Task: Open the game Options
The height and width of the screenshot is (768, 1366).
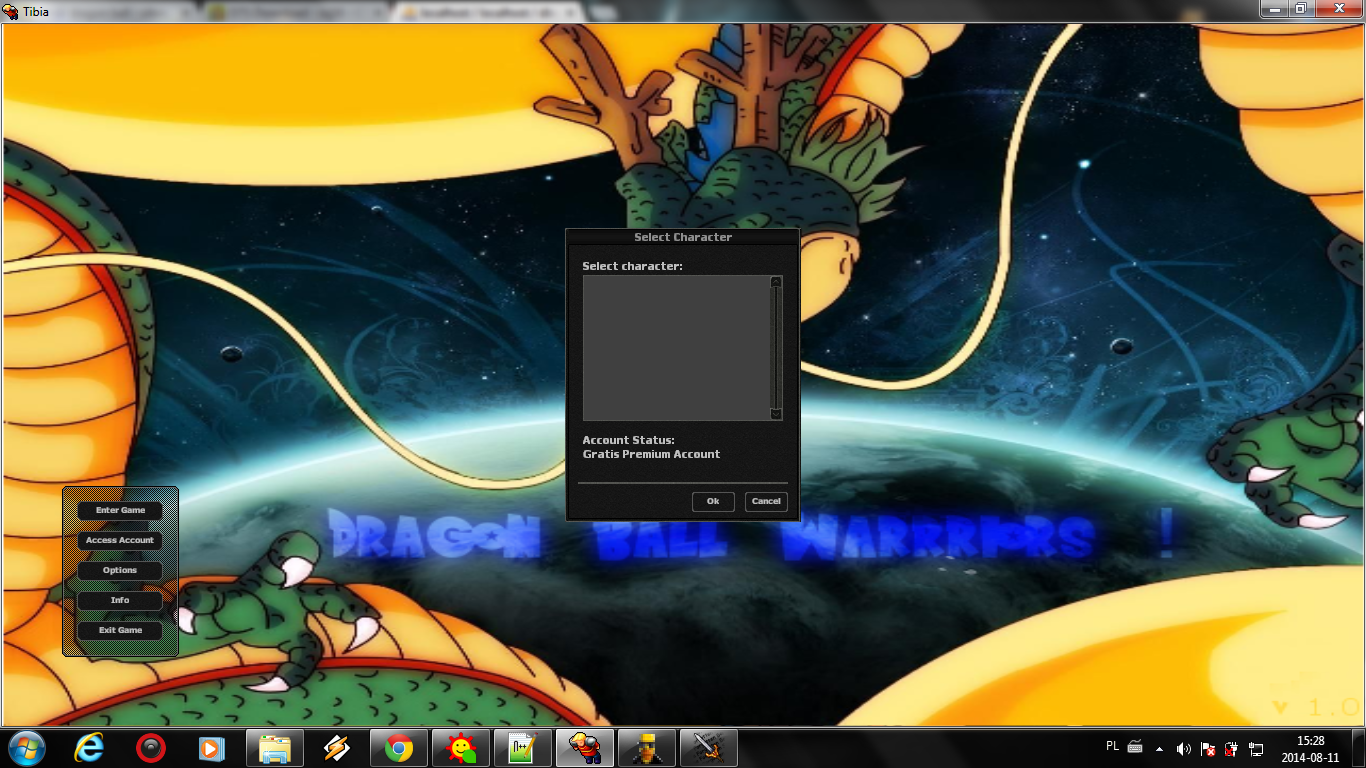Action: (120, 570)
